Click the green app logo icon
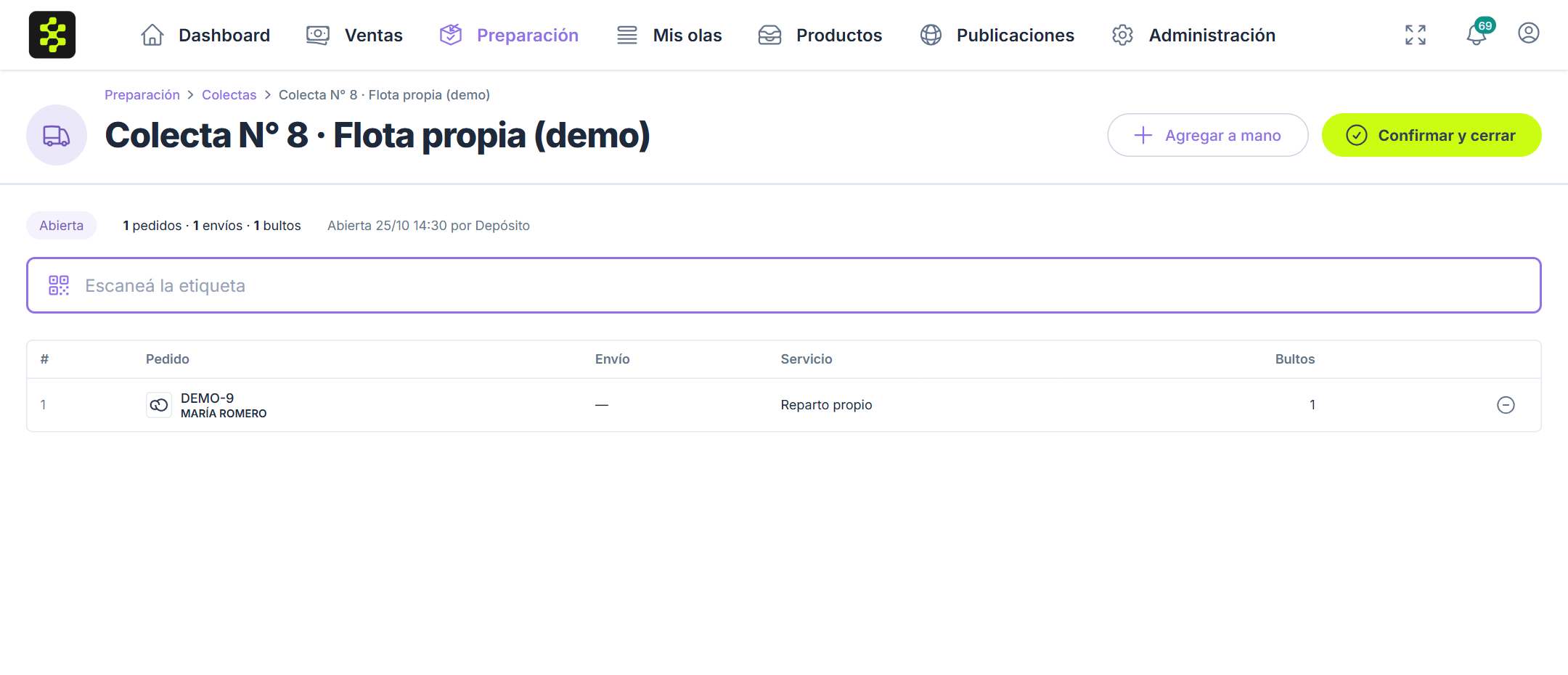This screenshot has width=1568, height=675. [x=52, y=35]
